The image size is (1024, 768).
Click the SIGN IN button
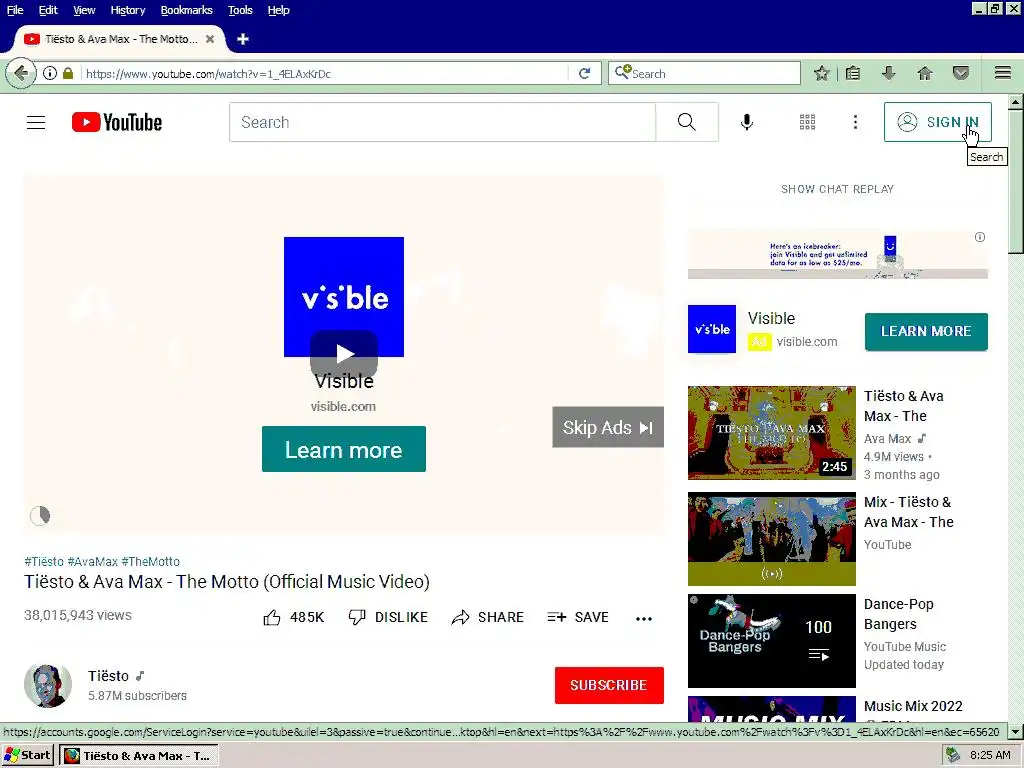pyautogui.click(x=937, y=122)
